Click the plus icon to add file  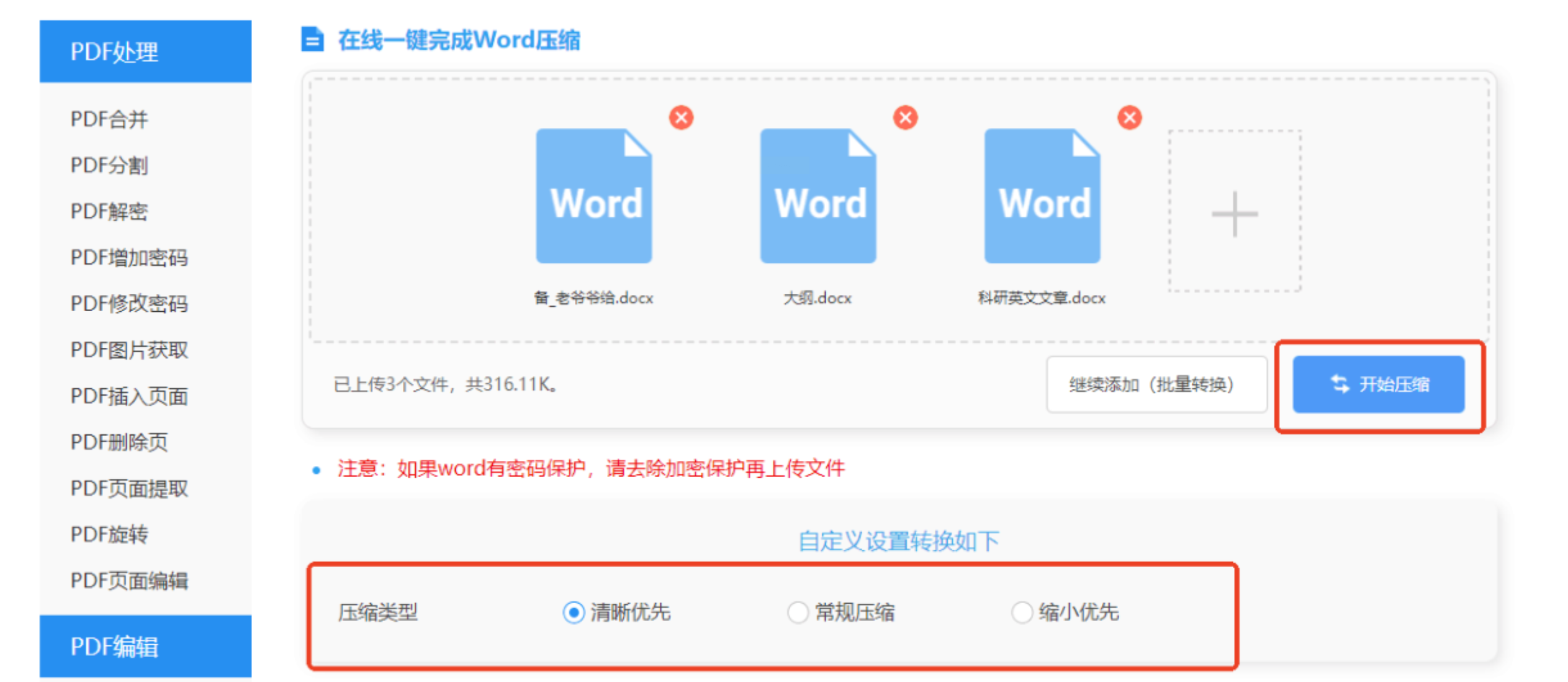(x=1234, y=213)
